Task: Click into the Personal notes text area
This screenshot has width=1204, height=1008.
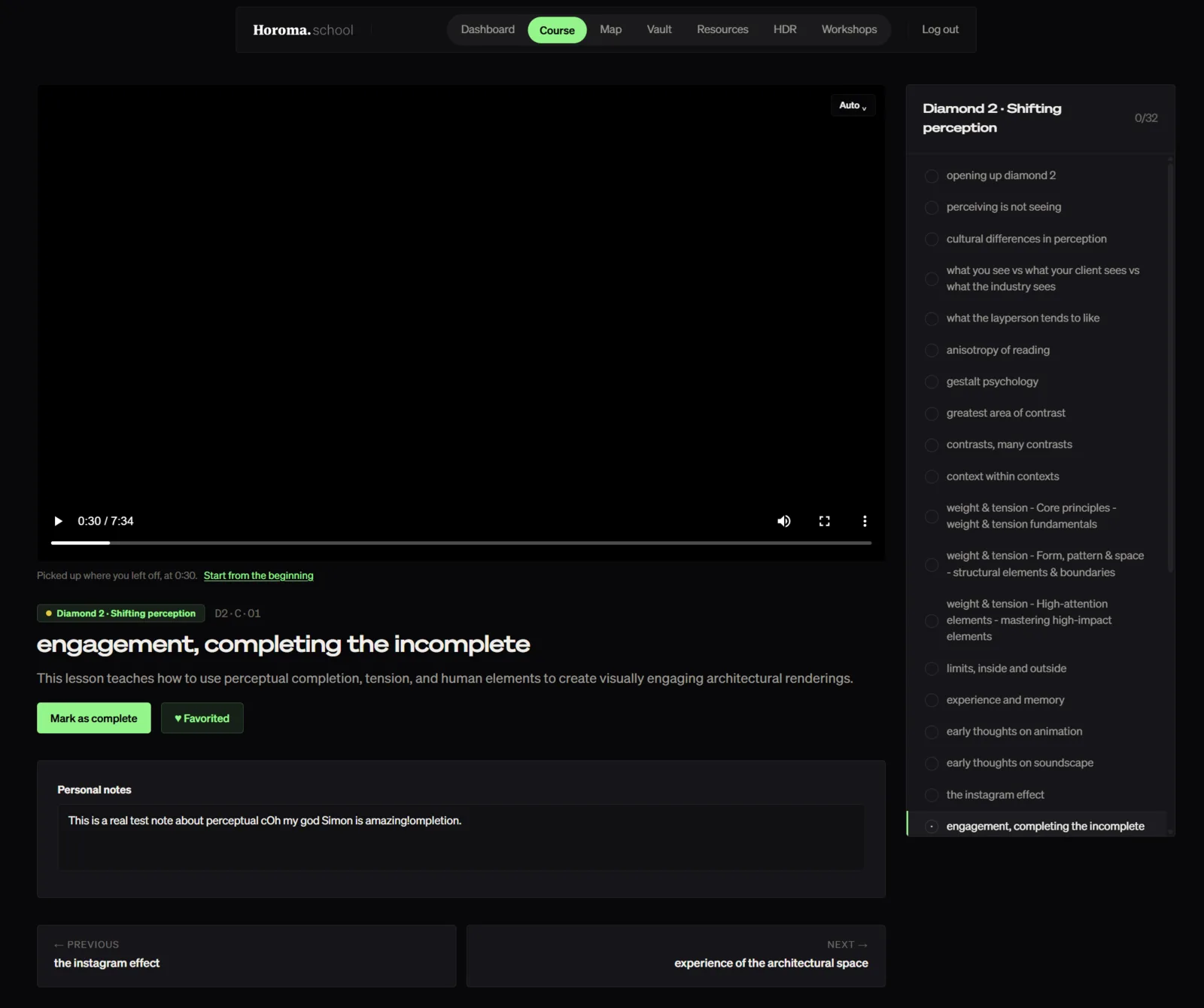Action: 461,837
